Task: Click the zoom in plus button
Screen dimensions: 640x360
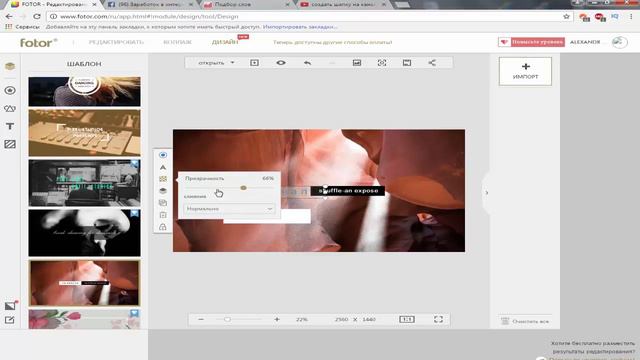Action: pyautogui.click(x=277, y=319)
